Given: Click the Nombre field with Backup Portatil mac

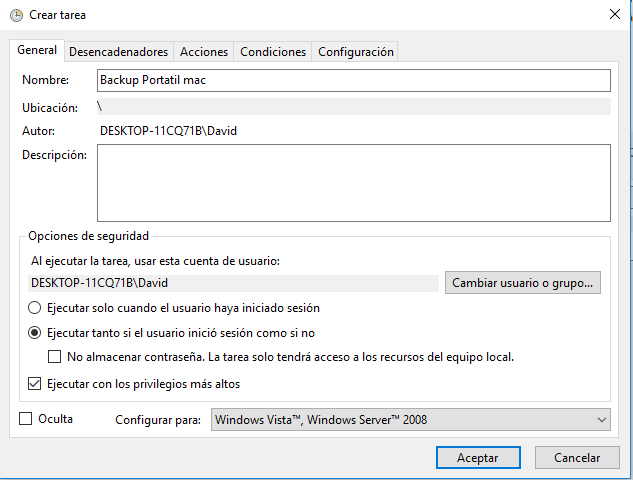Looking at the screenshot, I should (354, 80).
